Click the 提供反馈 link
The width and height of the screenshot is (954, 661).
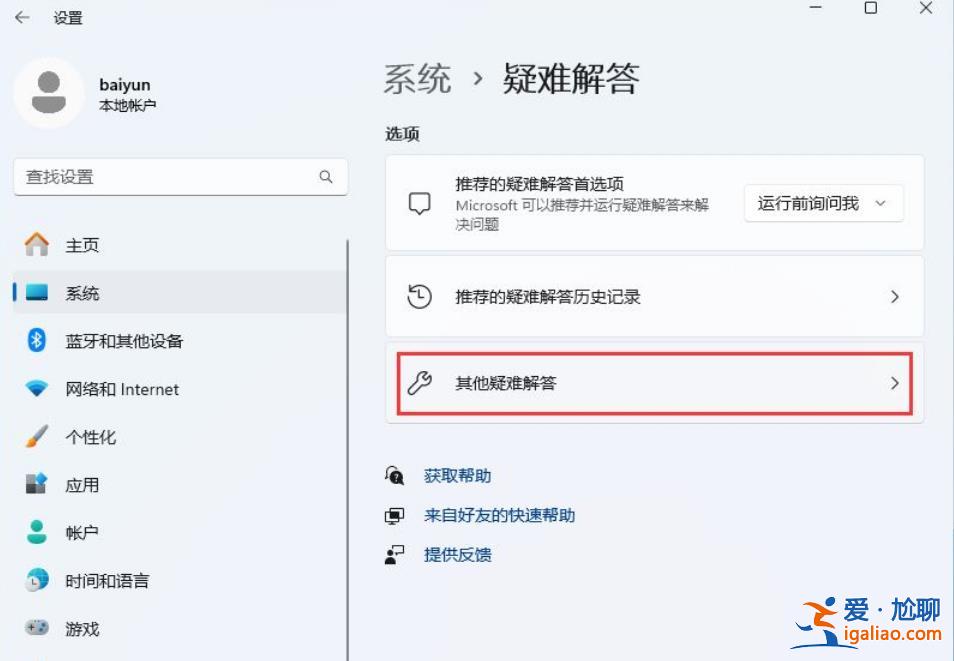[x=457, y=554]
